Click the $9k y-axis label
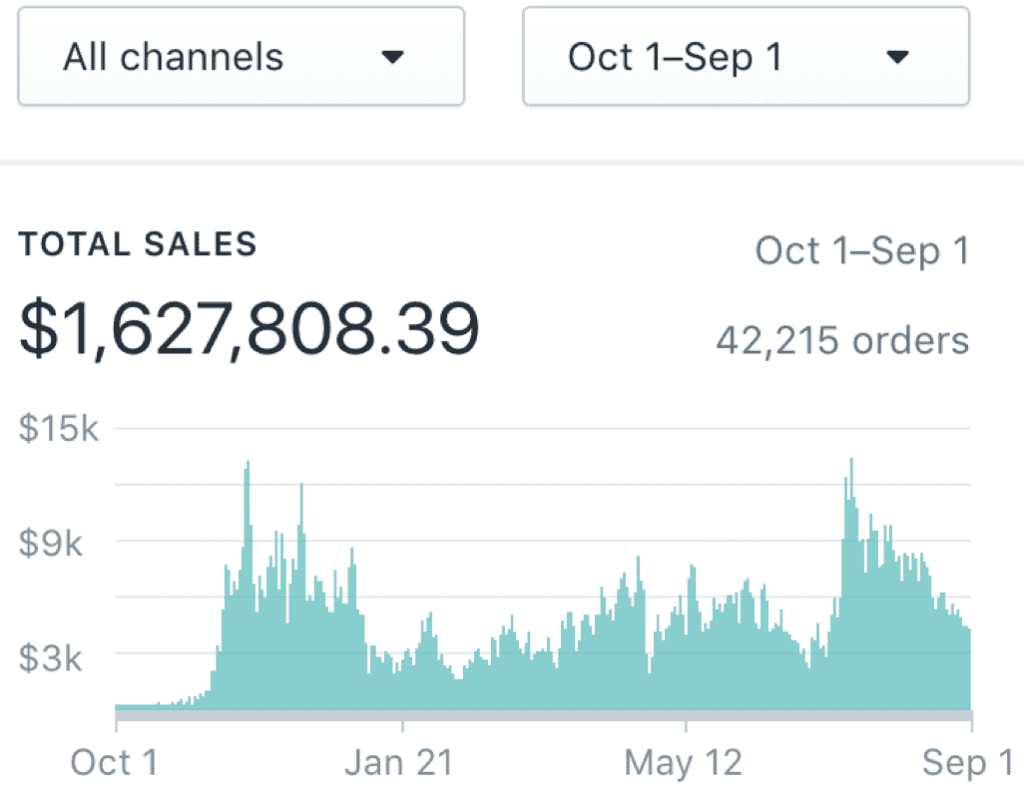Image resolution: width=1024 pixels, height=800 pixels. (x=51, y=543)
